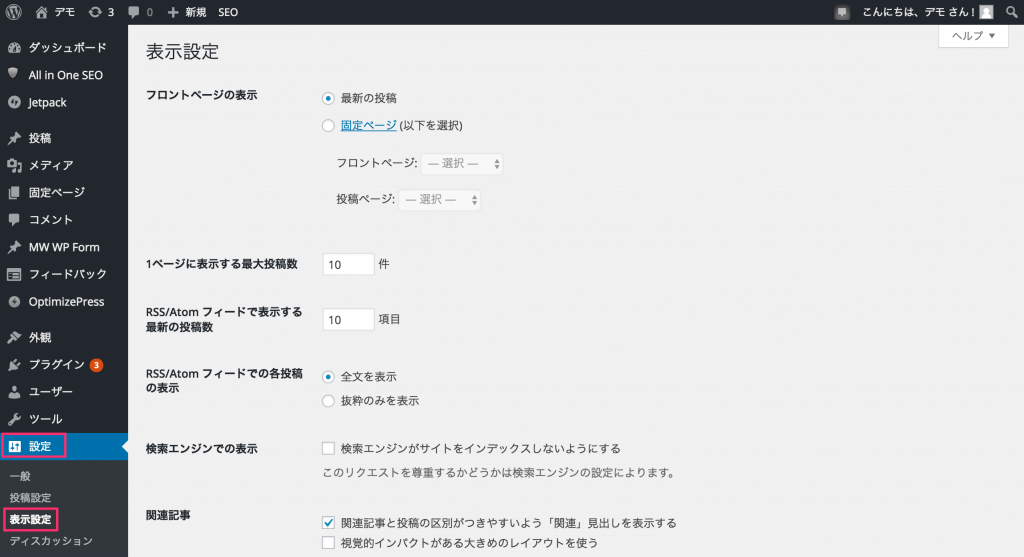The height and width of the screenshot is (557, 1024).
Task: Click the RSS/Atom フィード 項目 number field
Action: 348,319
